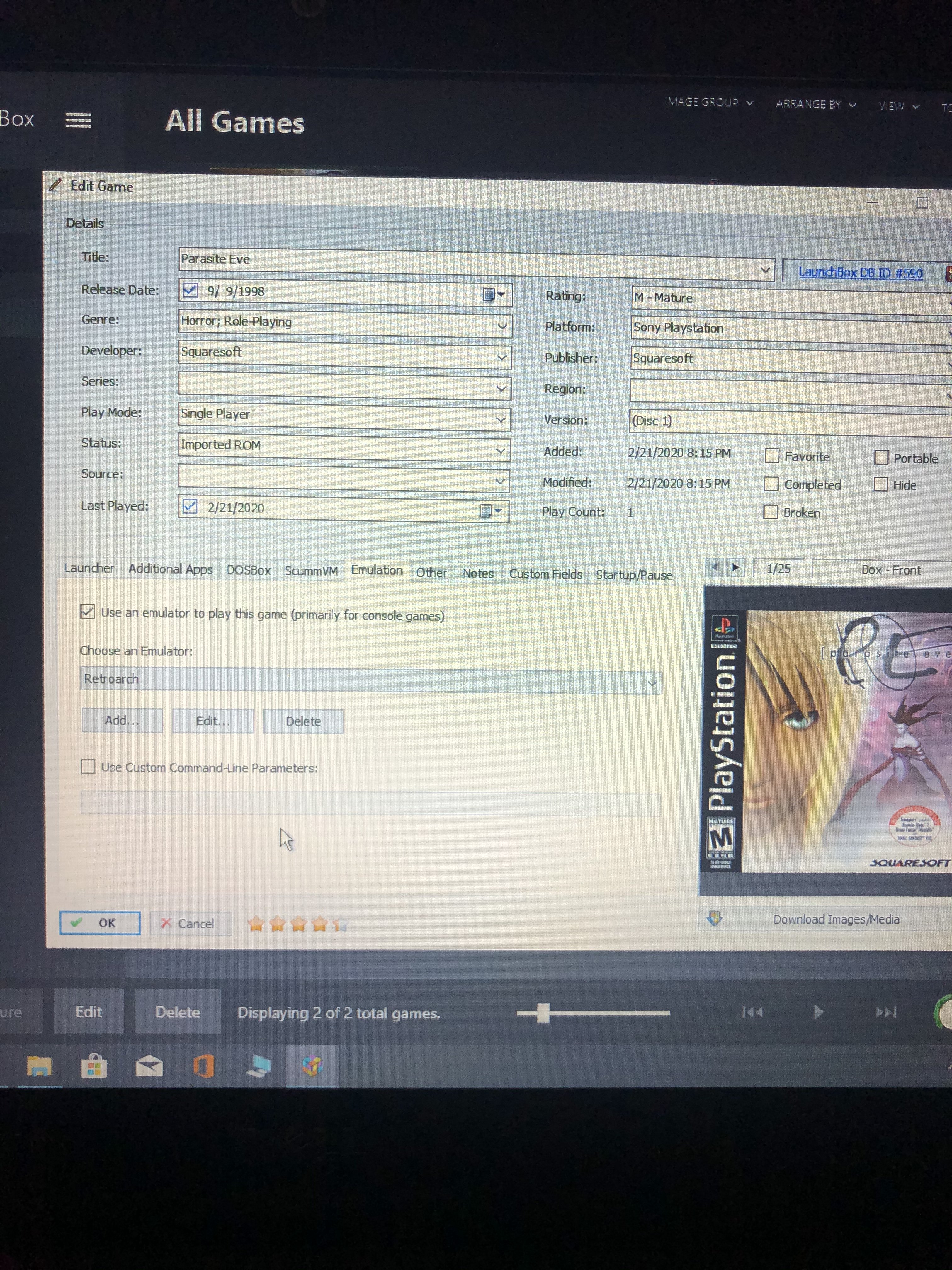Click the play music control
This screenshot has width=952, height=1270.
(x=819, y=1012)
